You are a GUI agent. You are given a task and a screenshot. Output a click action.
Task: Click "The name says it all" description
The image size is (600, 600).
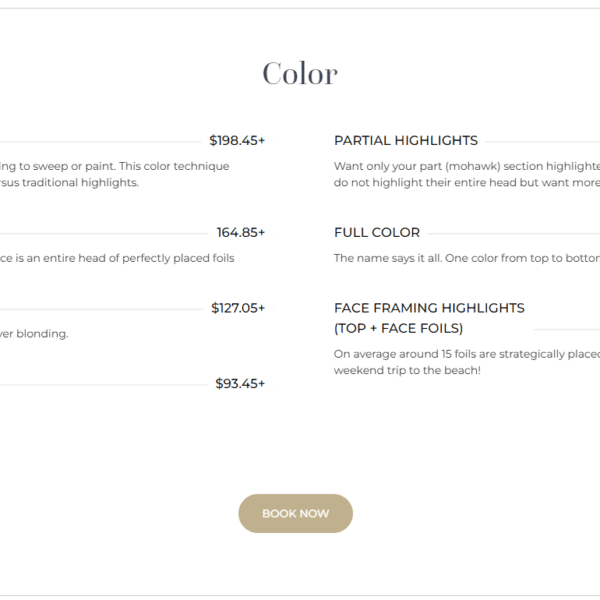tap(466, 258)
